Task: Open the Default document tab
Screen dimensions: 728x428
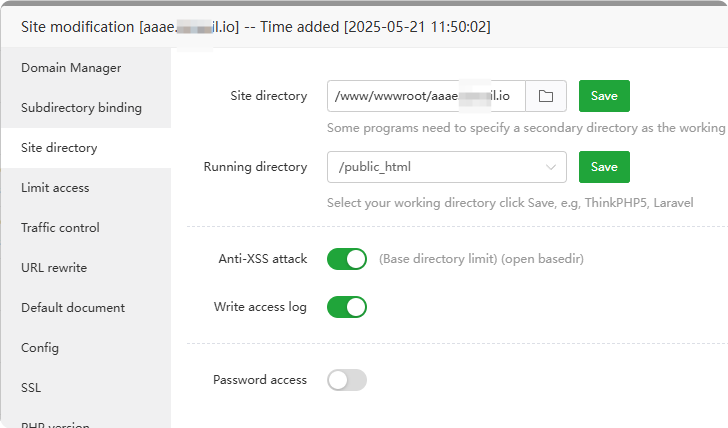Action: (73, 308)
